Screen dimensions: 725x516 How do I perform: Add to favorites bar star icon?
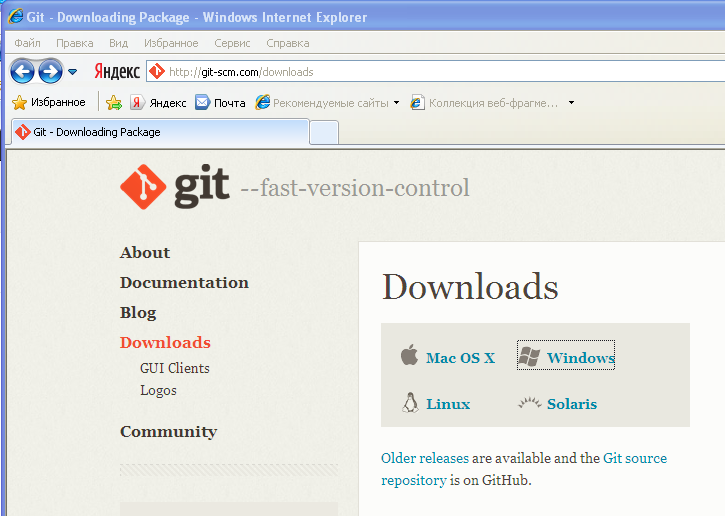coord(114,103)
